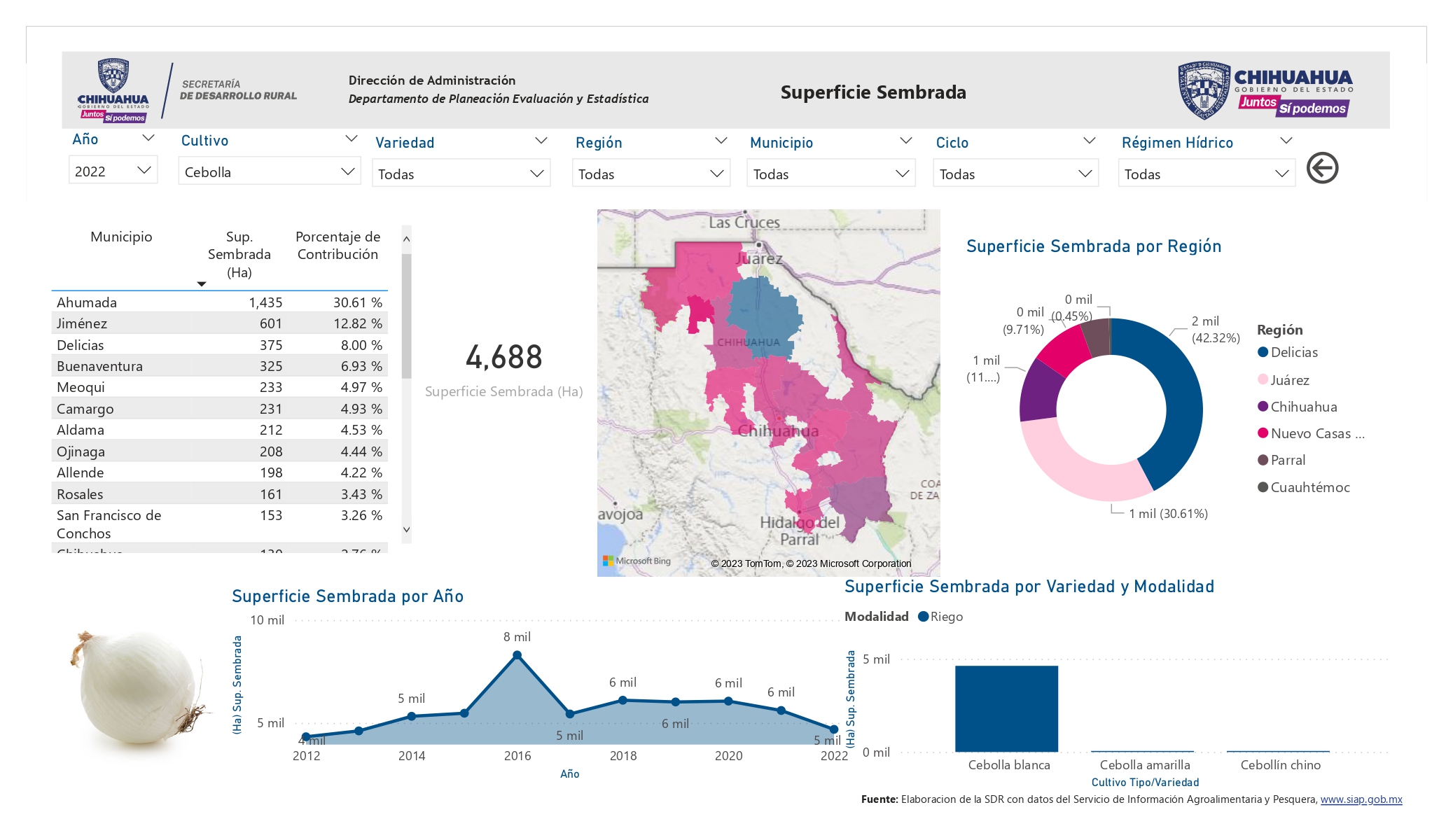The width and height of the screenshot is (1453, 840).
Task: Click the table scroll down arrow
Action: tap(406, 530)
